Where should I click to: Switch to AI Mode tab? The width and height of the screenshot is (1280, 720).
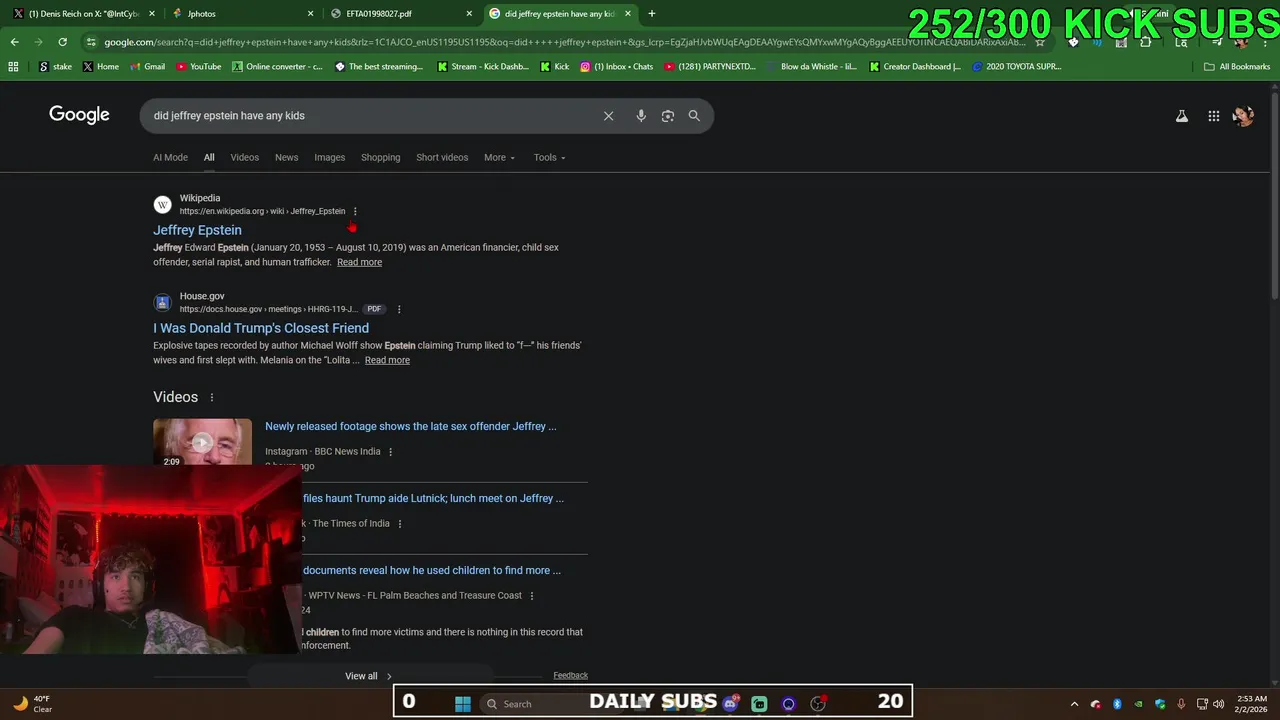tap(170, 157)
